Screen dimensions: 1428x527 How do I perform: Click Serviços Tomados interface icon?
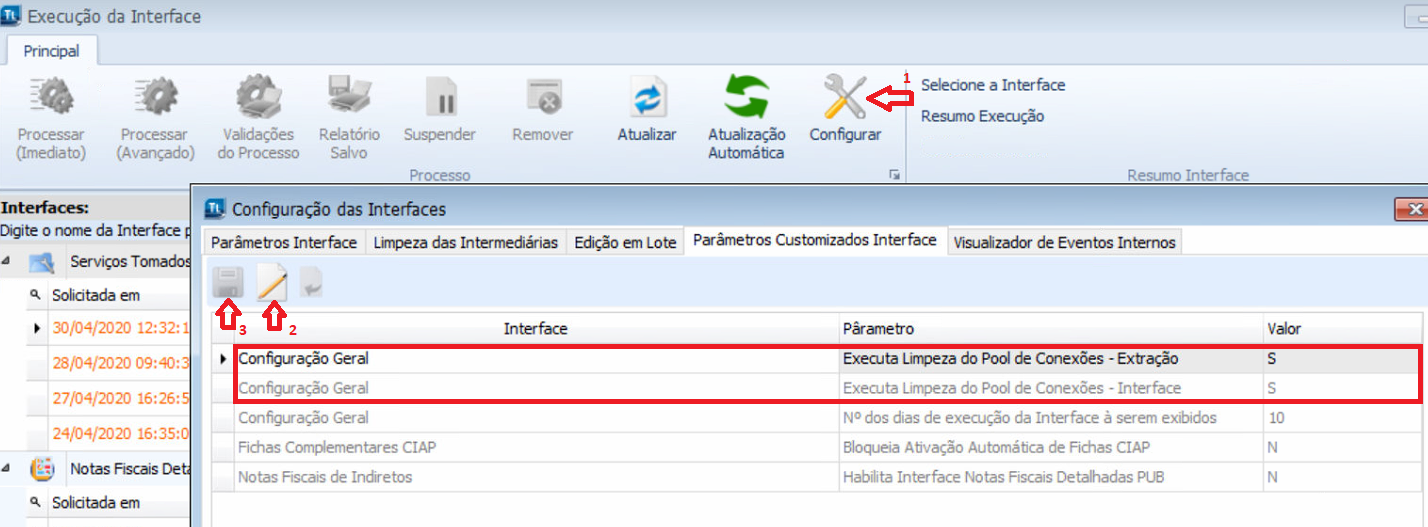(x=41, y=262)
